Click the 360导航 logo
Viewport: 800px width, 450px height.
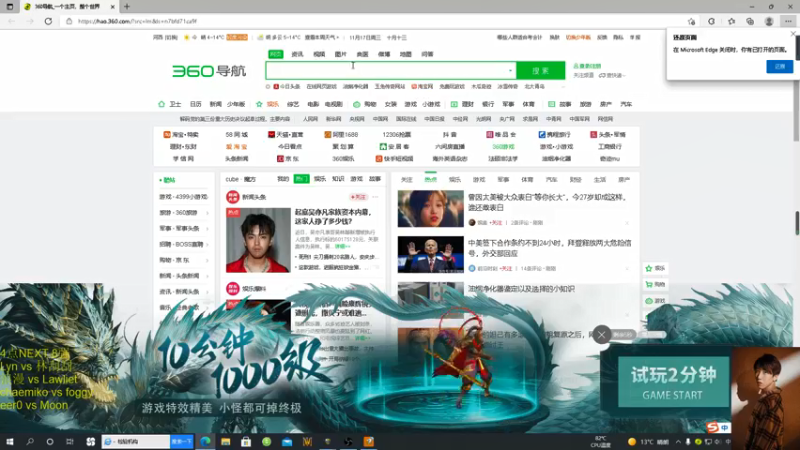tap(209, 71)
